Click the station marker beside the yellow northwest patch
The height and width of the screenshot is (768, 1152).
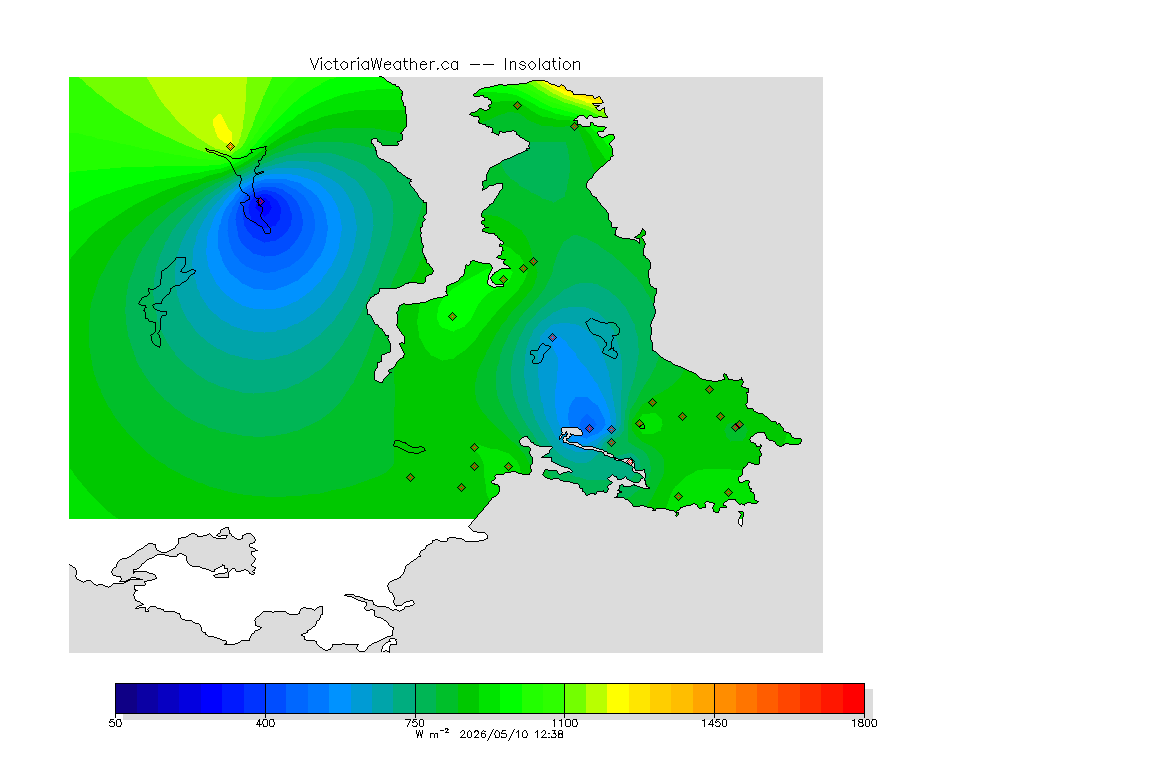click(x=231, y=147)
